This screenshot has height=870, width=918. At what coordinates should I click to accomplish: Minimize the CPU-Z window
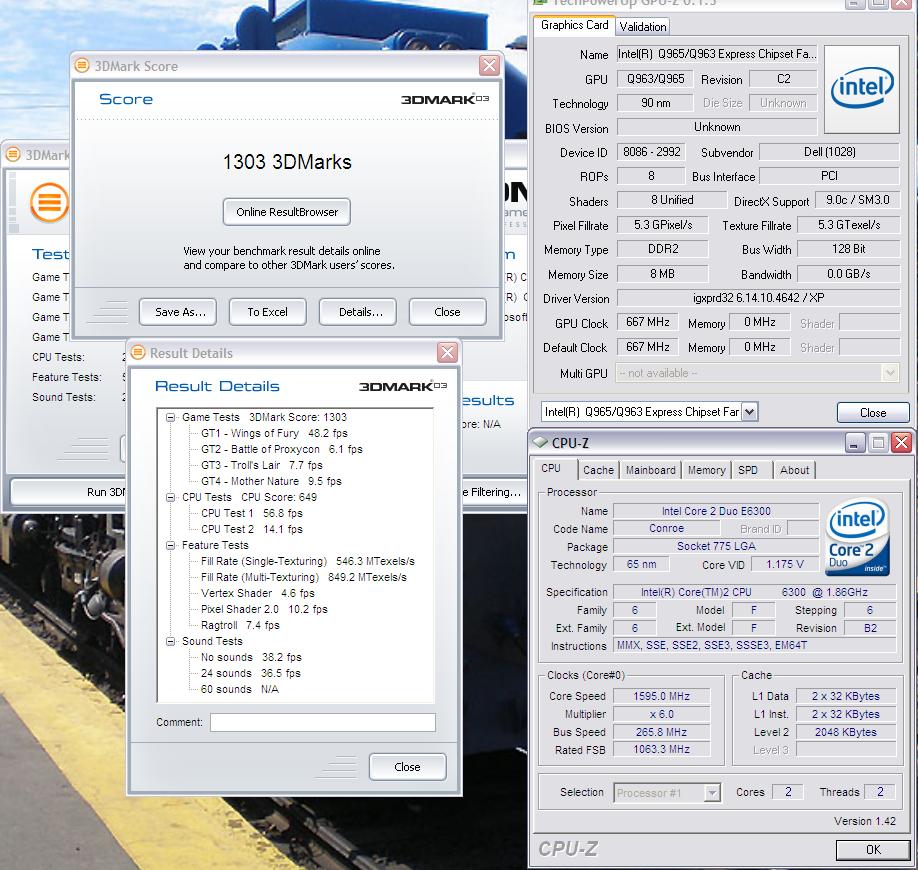pyautogui.click(x=855, y=443)
